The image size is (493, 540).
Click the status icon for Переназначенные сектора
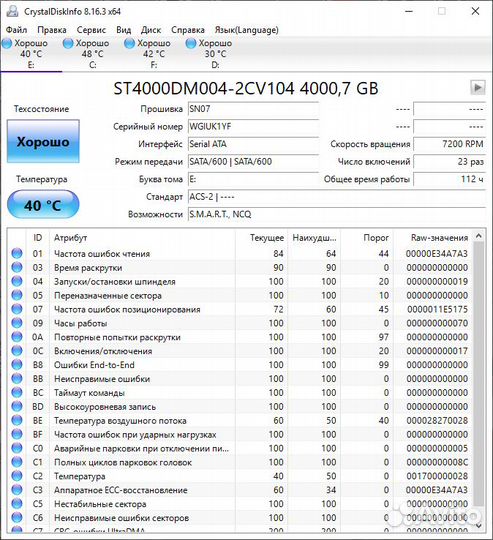point(17,295)
